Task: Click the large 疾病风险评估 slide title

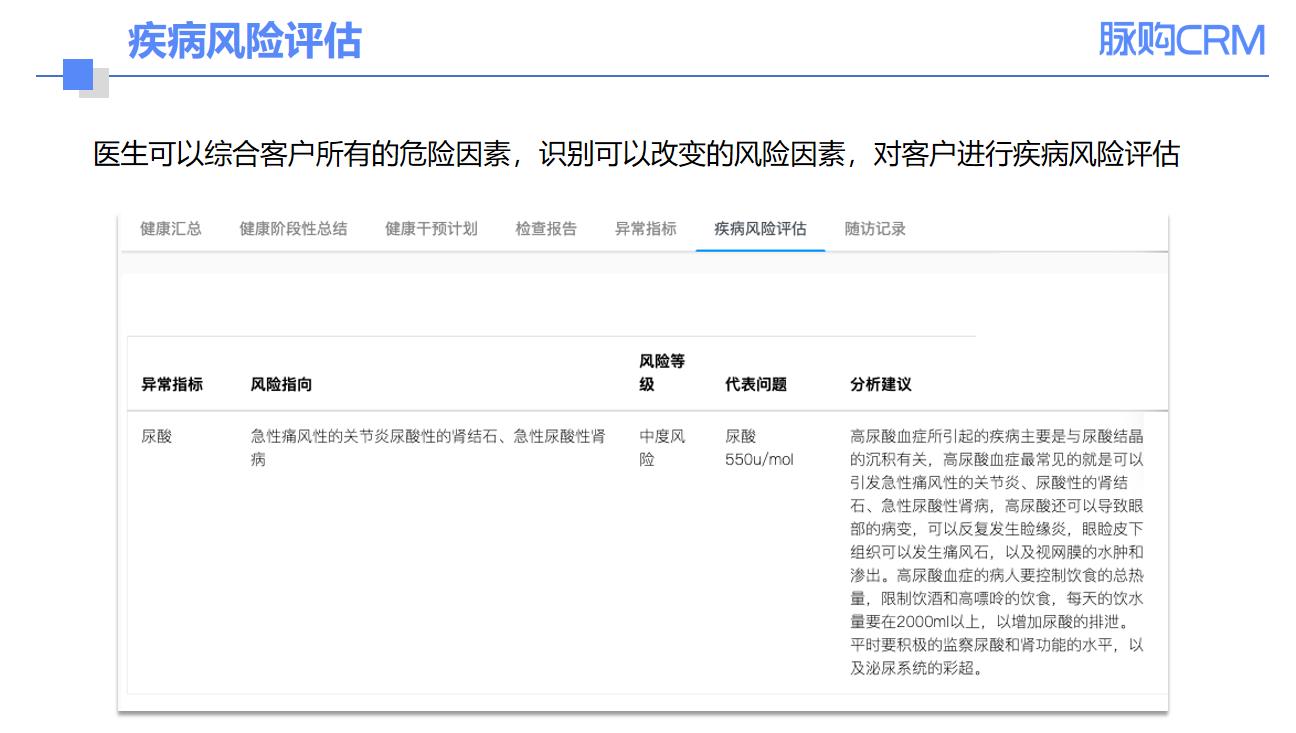Action: click(x=244, y=42)
